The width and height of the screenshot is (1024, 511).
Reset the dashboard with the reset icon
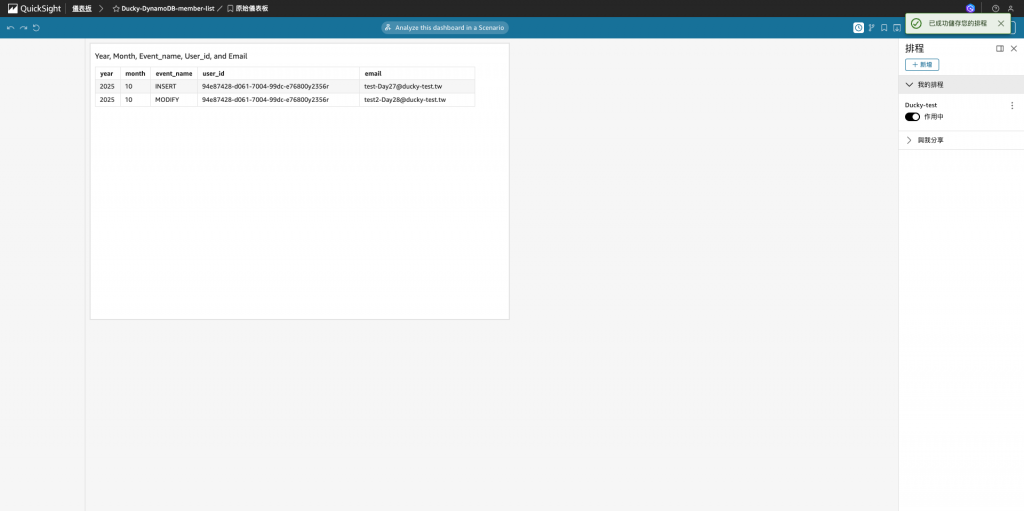36,28
